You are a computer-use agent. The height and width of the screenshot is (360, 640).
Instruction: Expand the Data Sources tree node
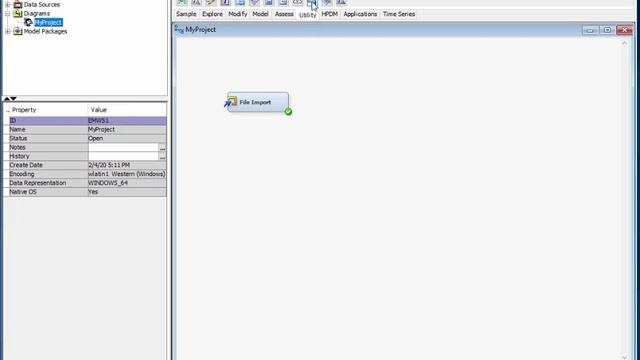pos(8,4)
